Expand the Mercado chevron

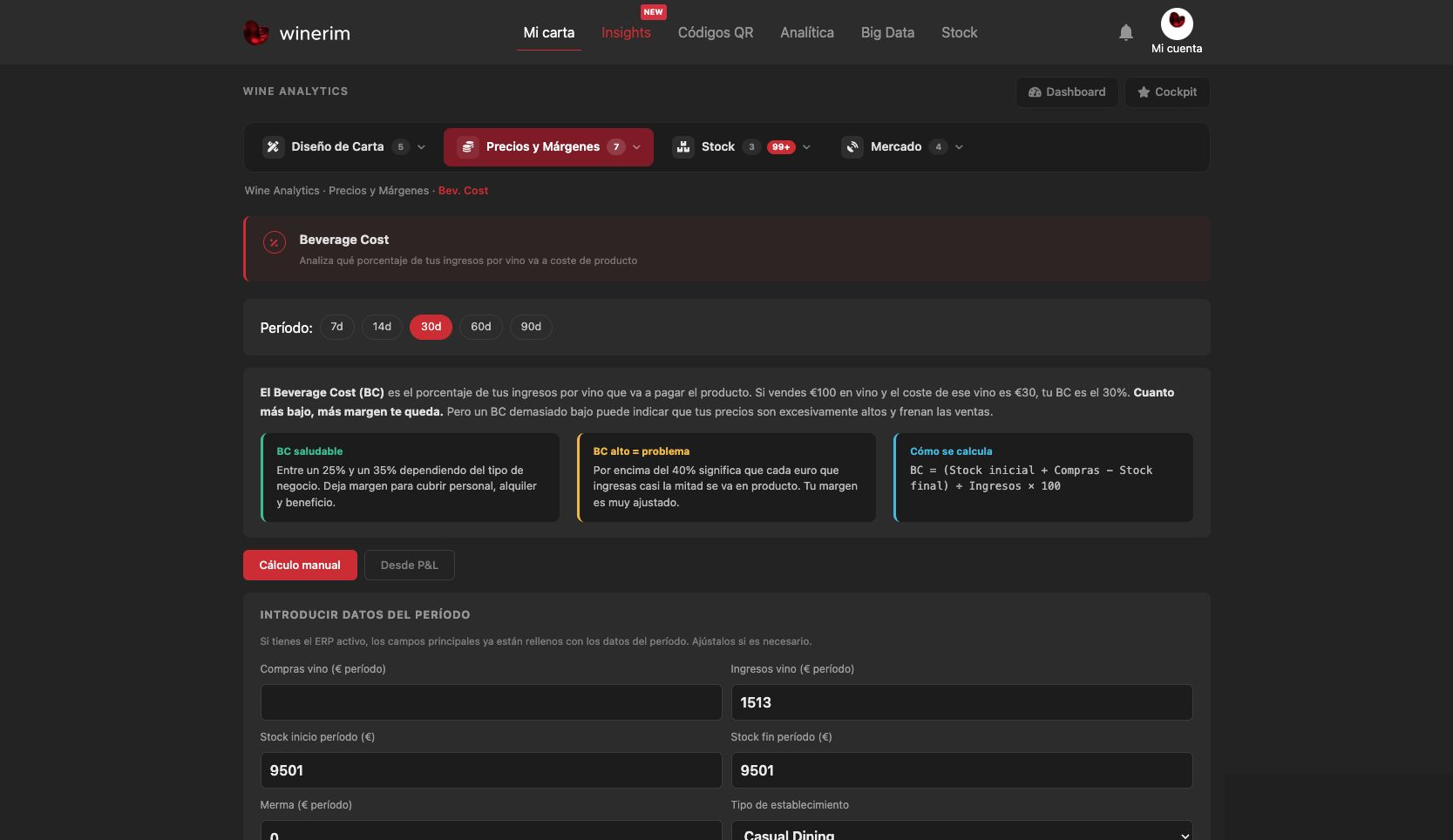coord(960,147)
